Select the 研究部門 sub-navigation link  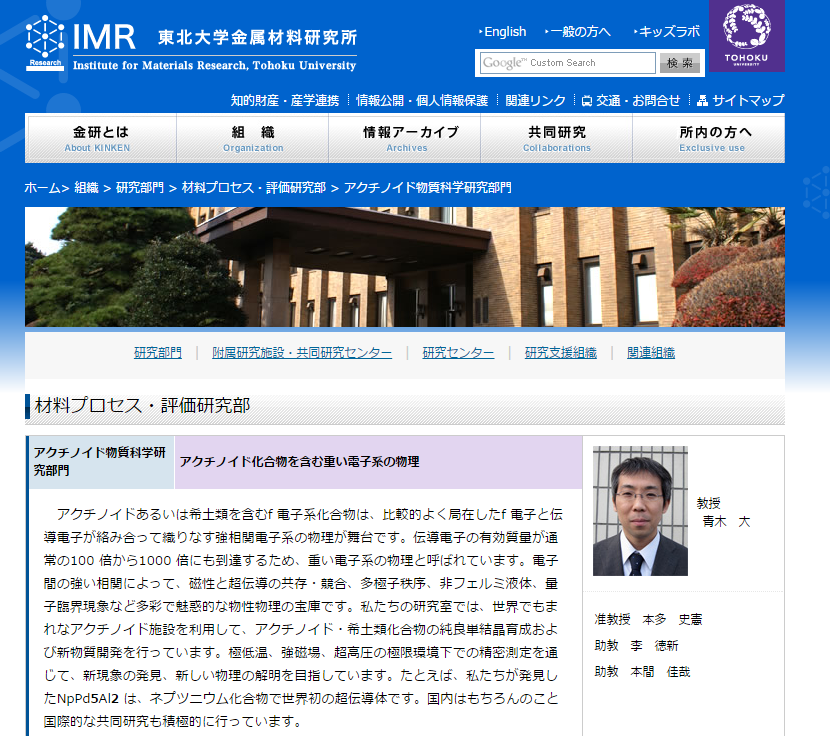[x=158, y=353]
